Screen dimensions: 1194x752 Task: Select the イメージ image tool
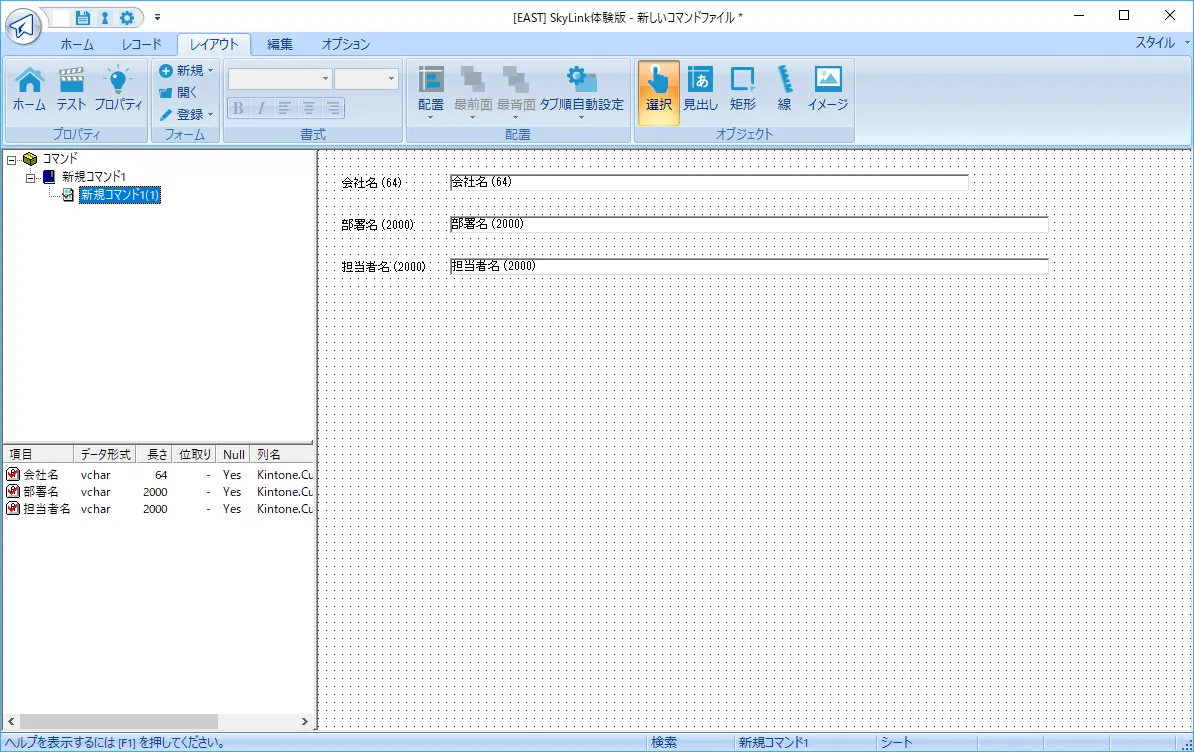(x=828, y=89)
